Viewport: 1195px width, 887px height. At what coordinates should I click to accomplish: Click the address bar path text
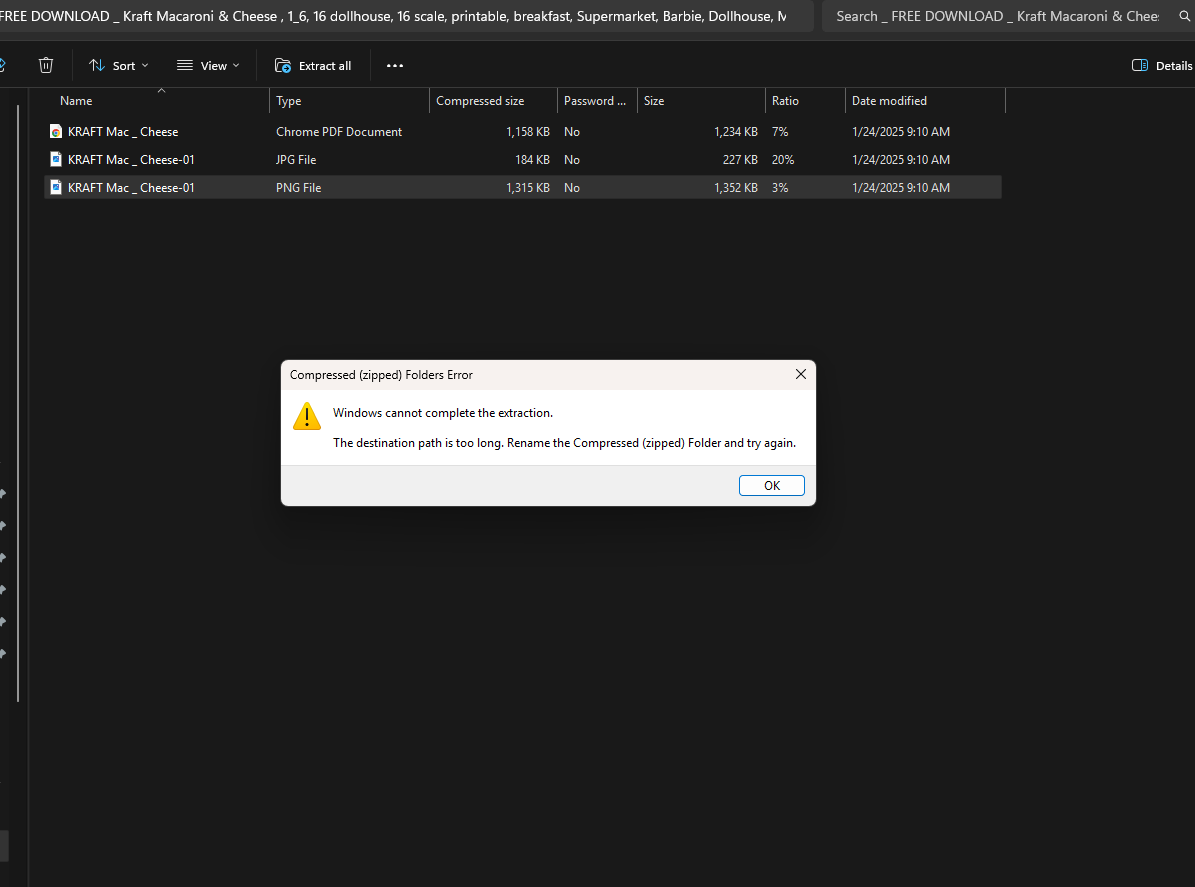[392, 16]
